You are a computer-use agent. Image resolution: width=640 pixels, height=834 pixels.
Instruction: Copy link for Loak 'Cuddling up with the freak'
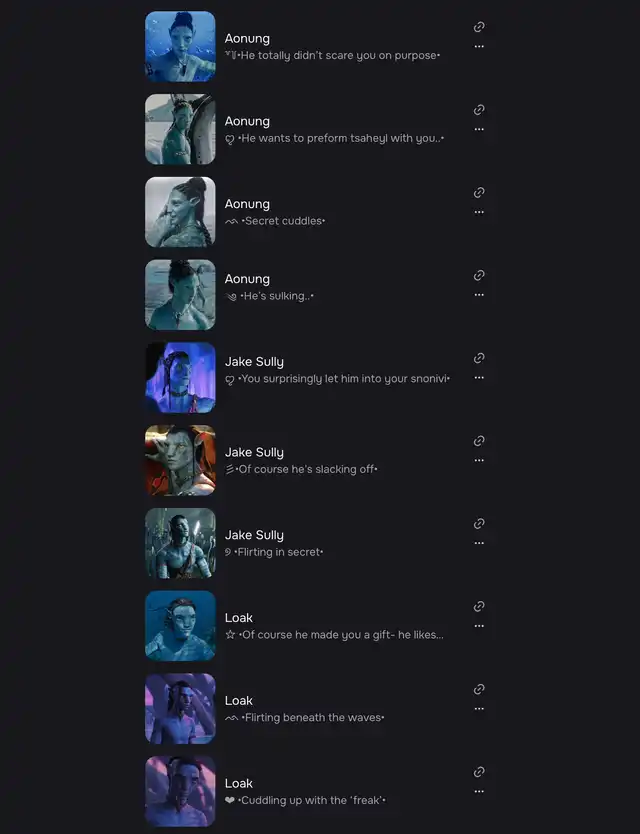479,772
